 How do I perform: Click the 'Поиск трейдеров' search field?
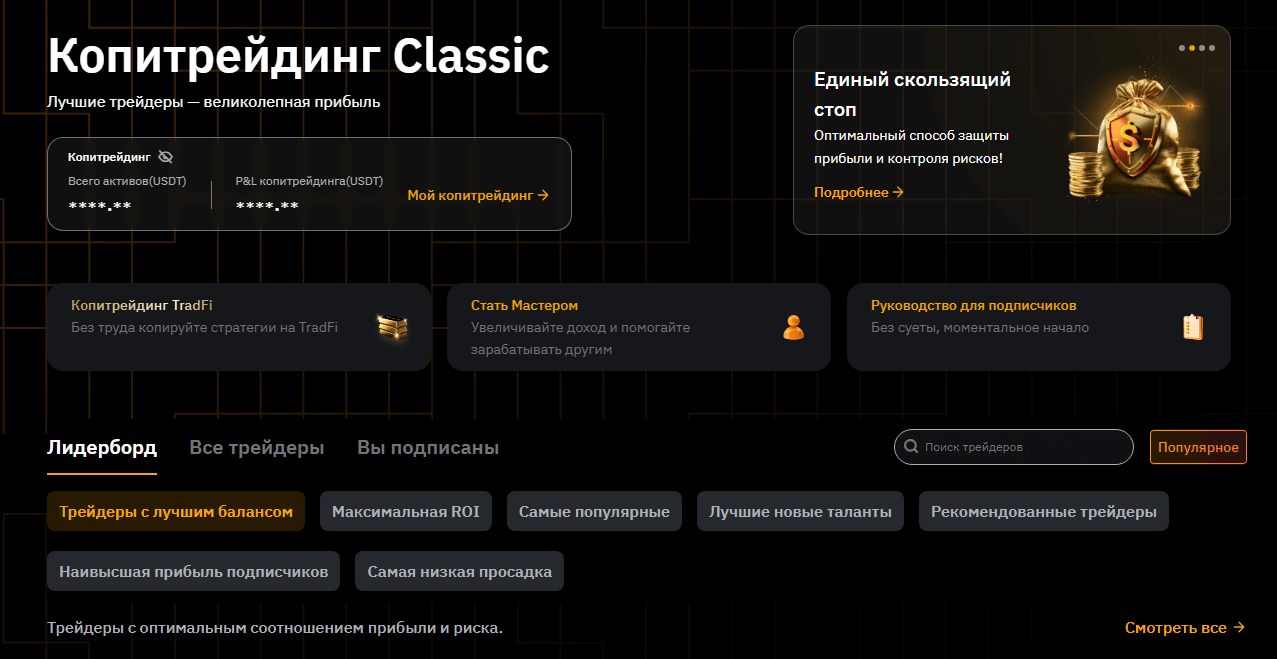[x=1020, y=447]
